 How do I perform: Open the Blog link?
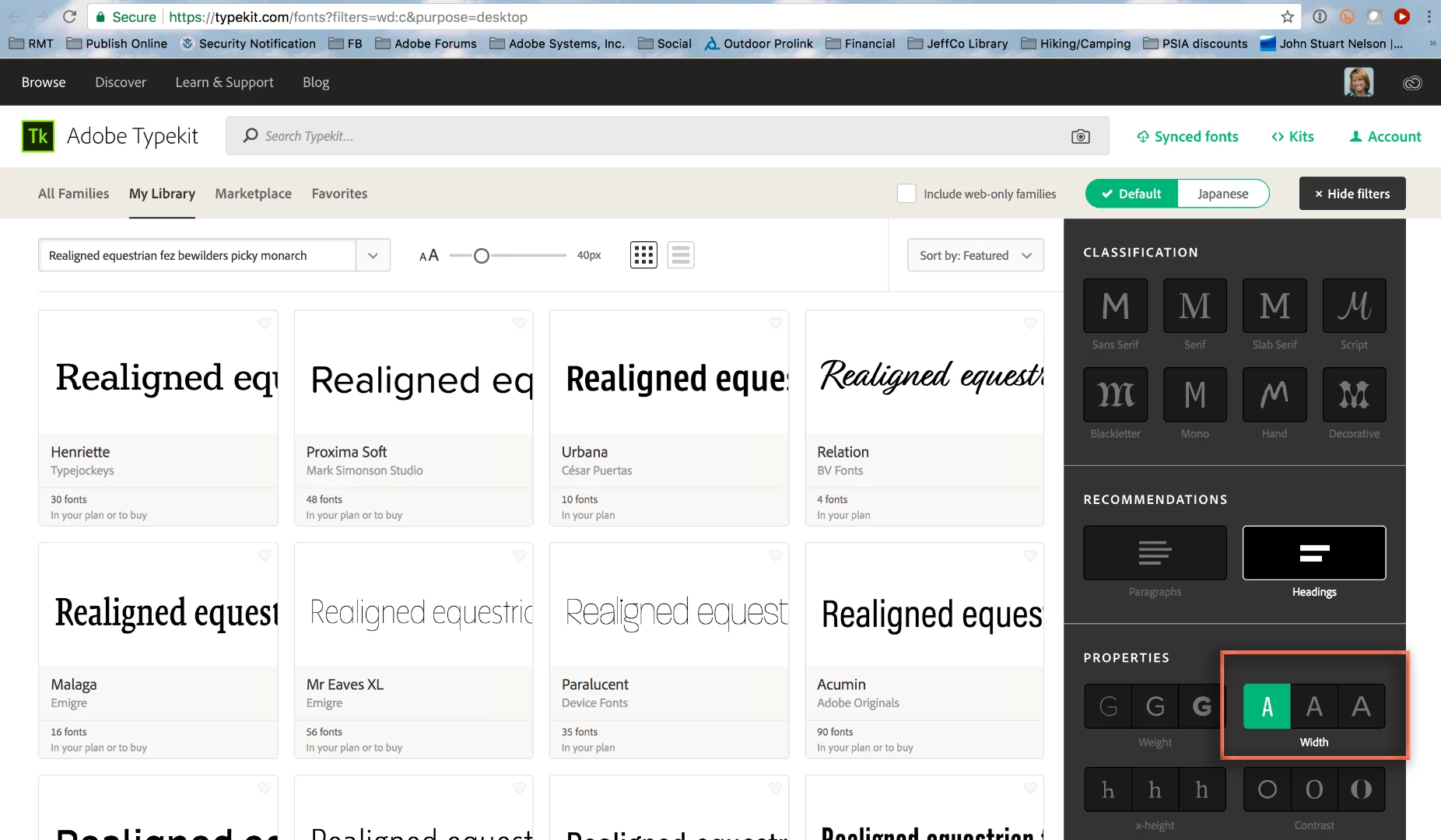316,82
